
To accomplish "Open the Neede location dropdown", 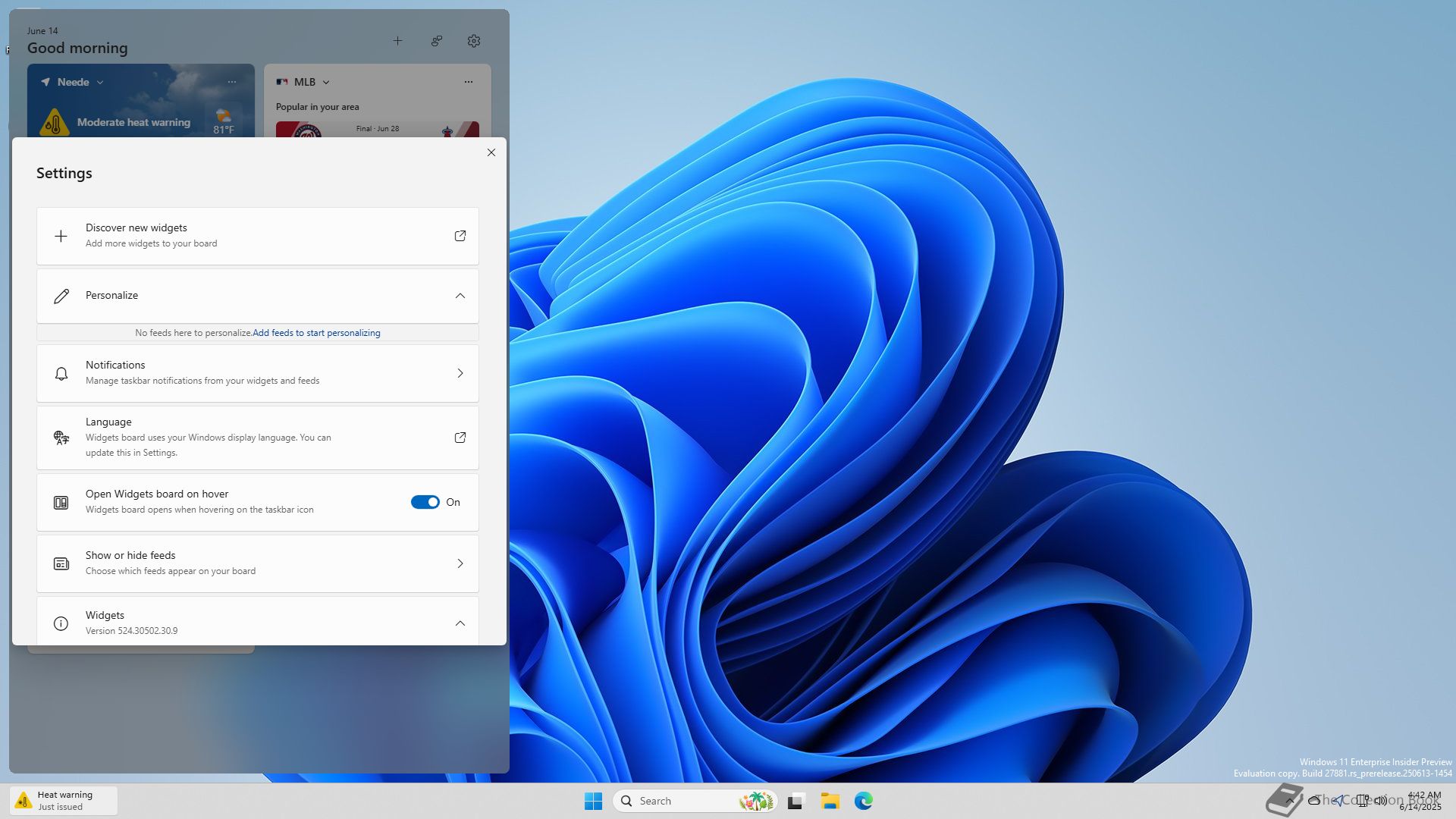I will point(100,82).
